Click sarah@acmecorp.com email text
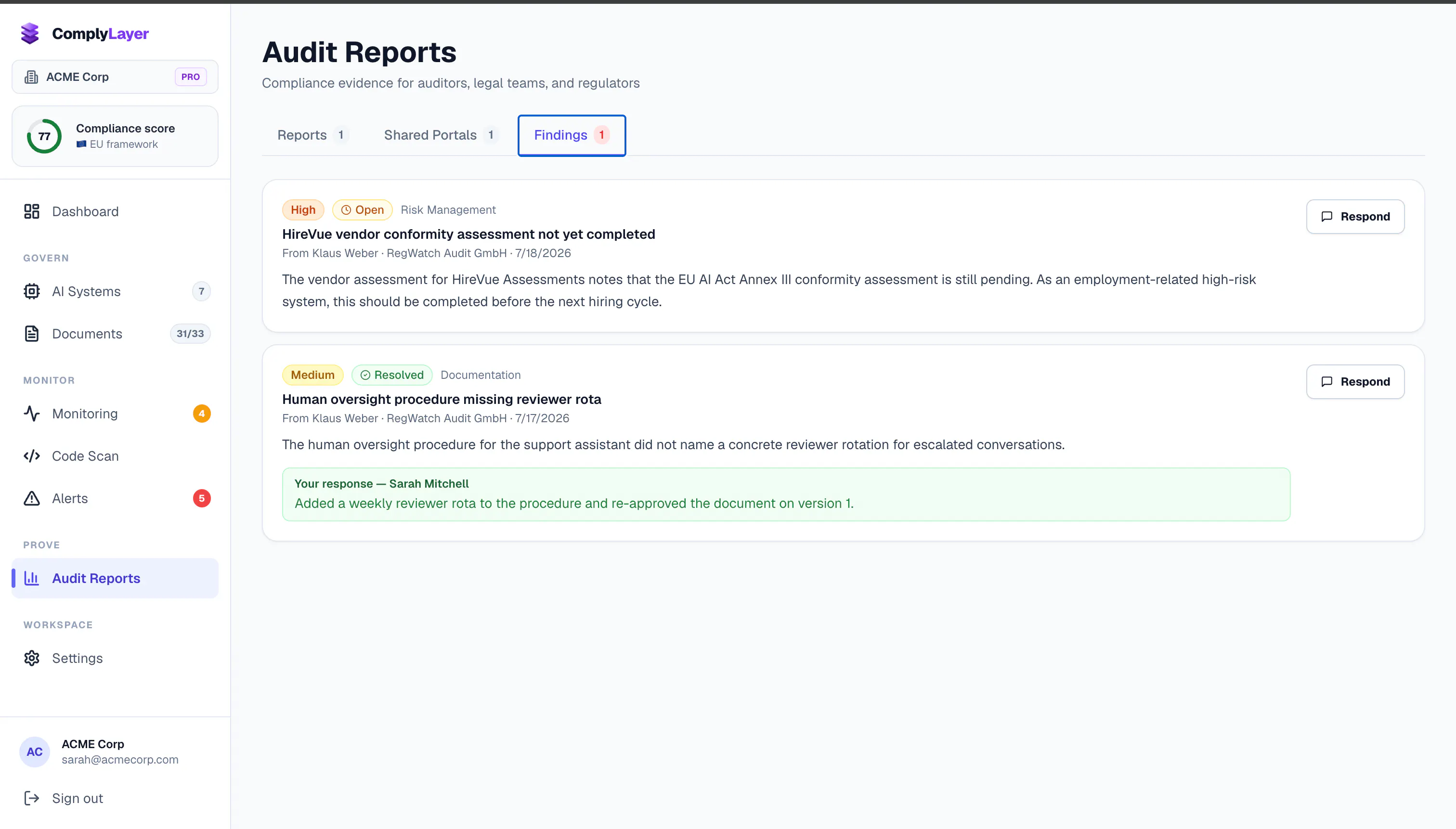 [120, 760]
